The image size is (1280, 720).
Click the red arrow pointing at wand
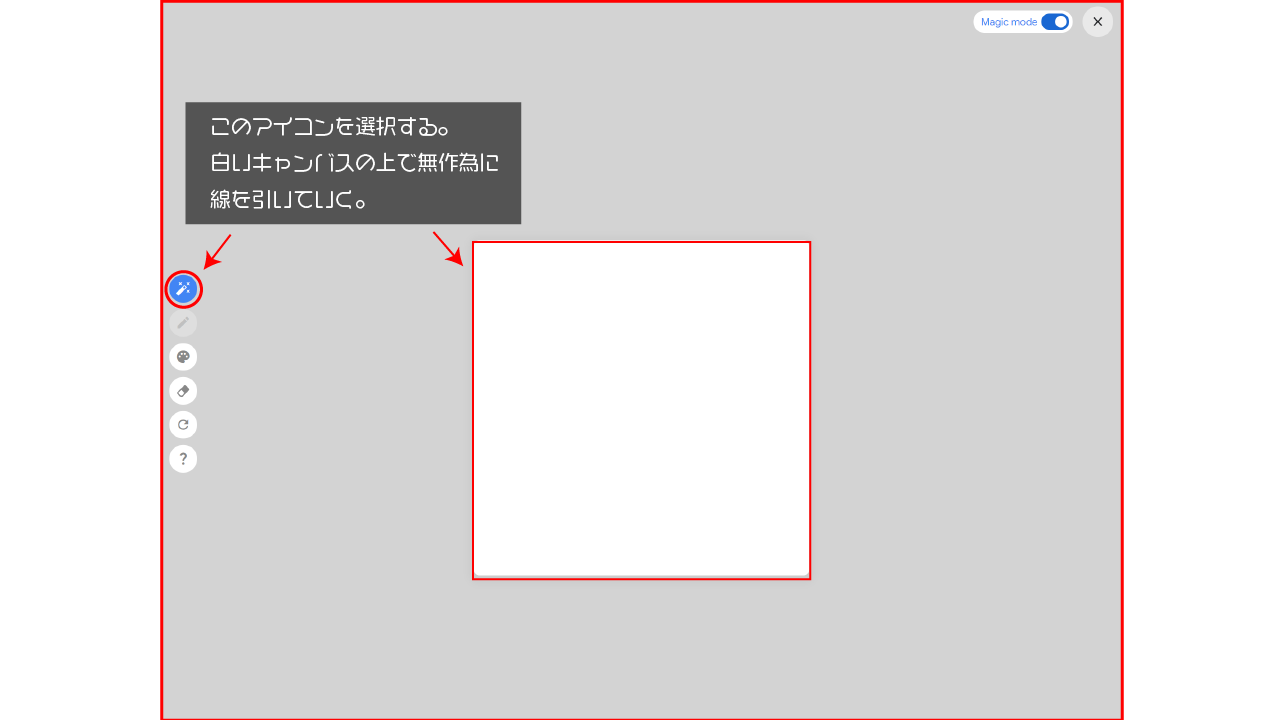[x=217, y=251]
